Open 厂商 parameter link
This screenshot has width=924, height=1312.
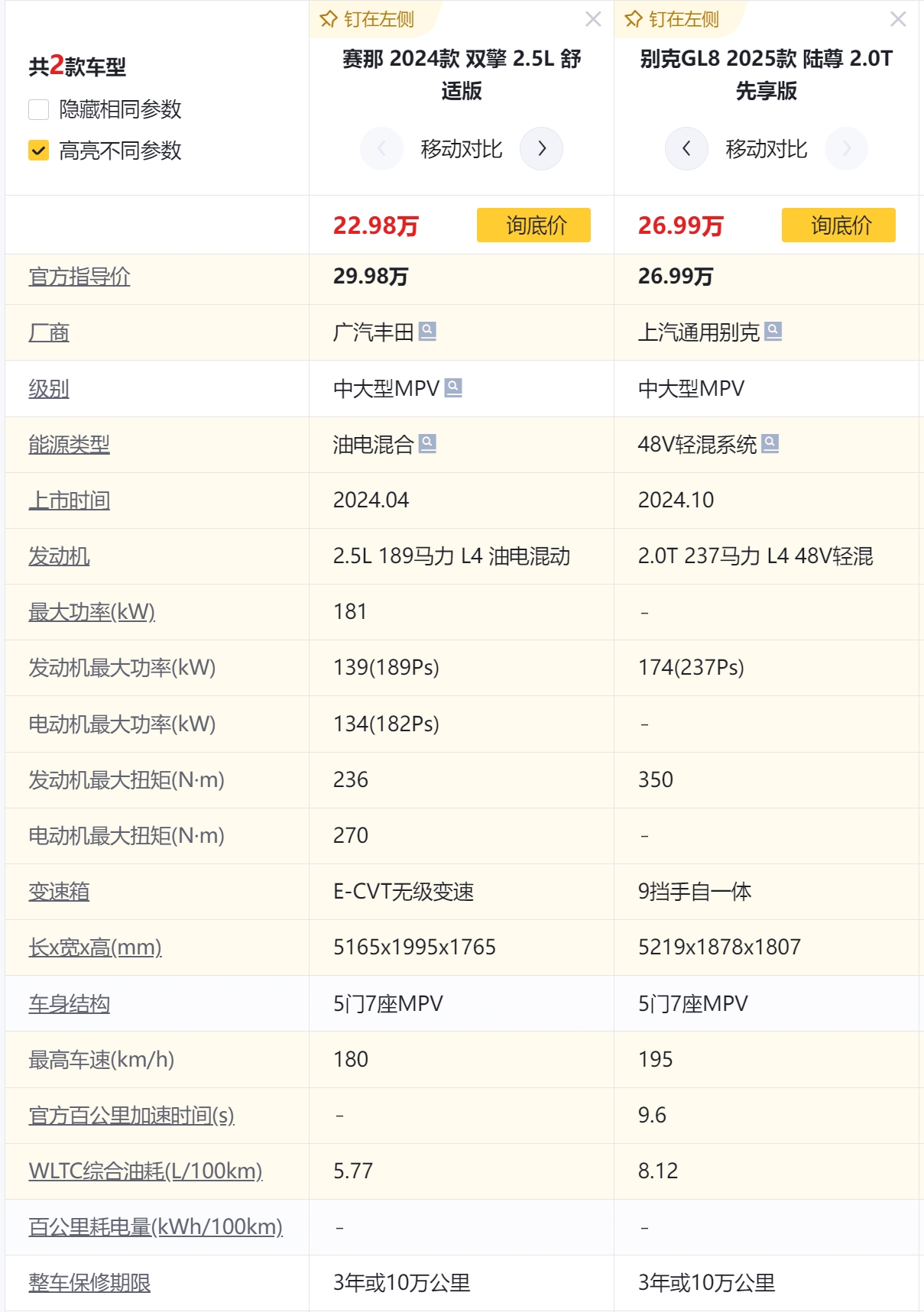(49, 332)
